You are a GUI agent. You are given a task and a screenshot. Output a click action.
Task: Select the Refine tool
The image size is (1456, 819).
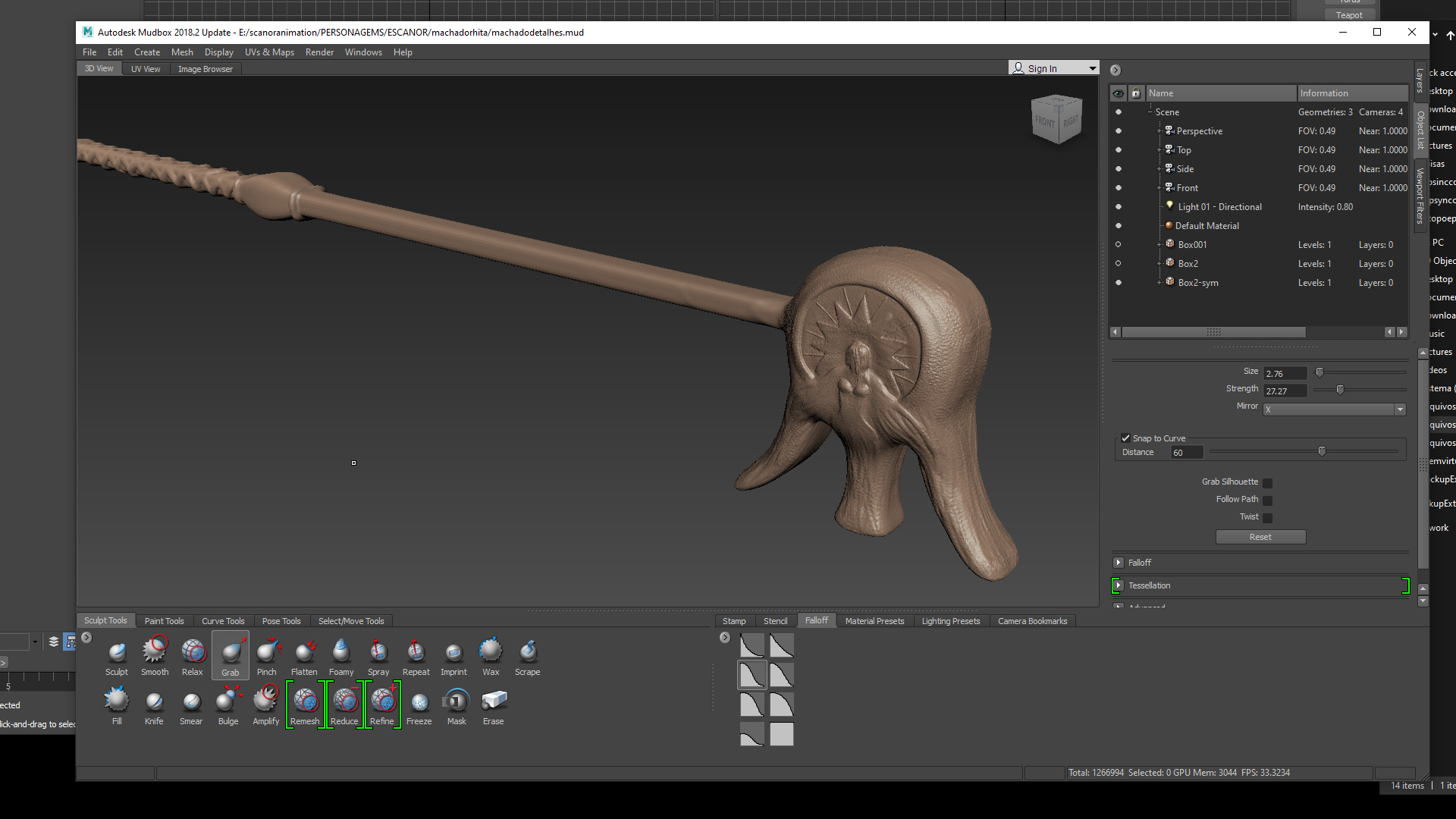click(382, 706)
